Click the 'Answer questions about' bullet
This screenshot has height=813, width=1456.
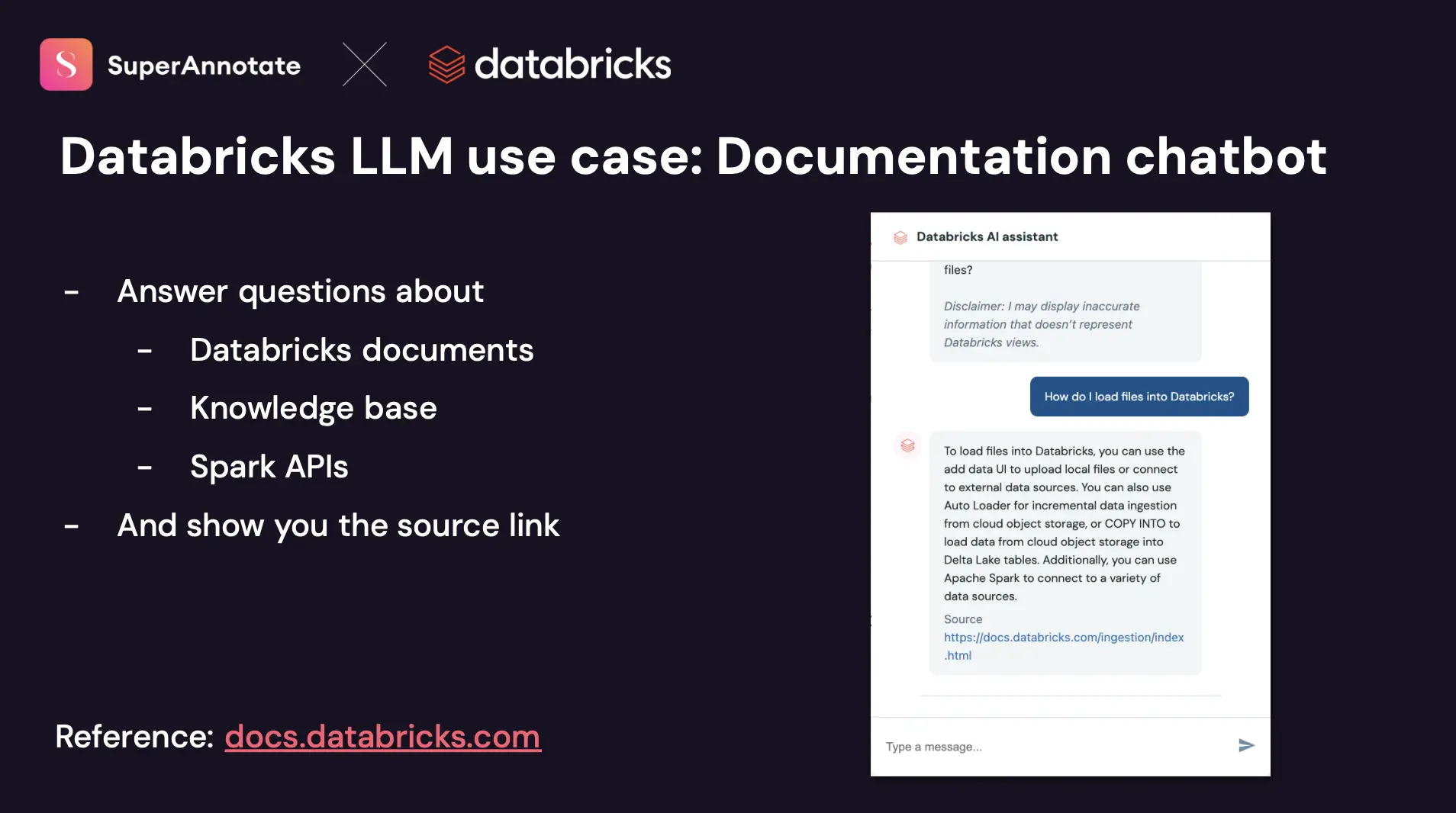[x=301, y=292]
